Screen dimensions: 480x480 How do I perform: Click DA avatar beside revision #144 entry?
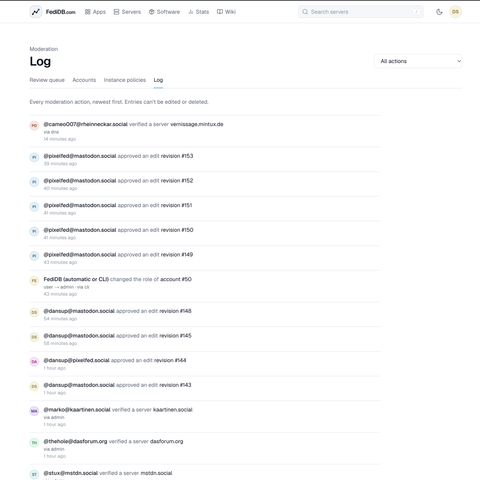(34, 362)
